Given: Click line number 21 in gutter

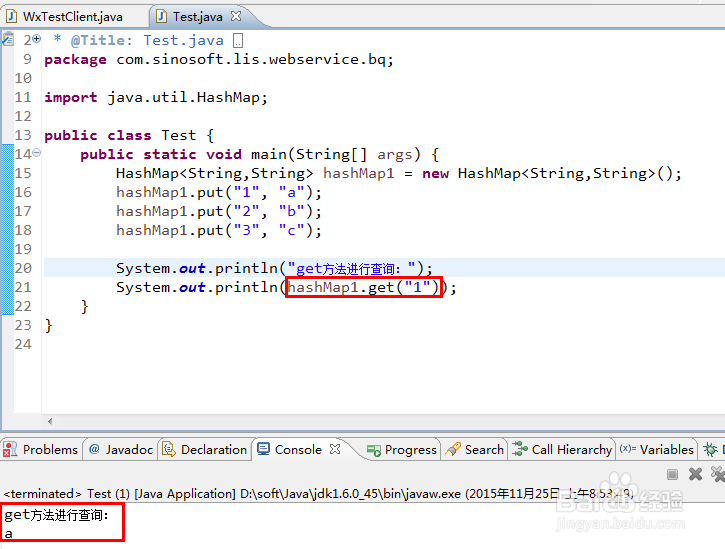Looking at the screenshot, I should [x=23, y=287].
